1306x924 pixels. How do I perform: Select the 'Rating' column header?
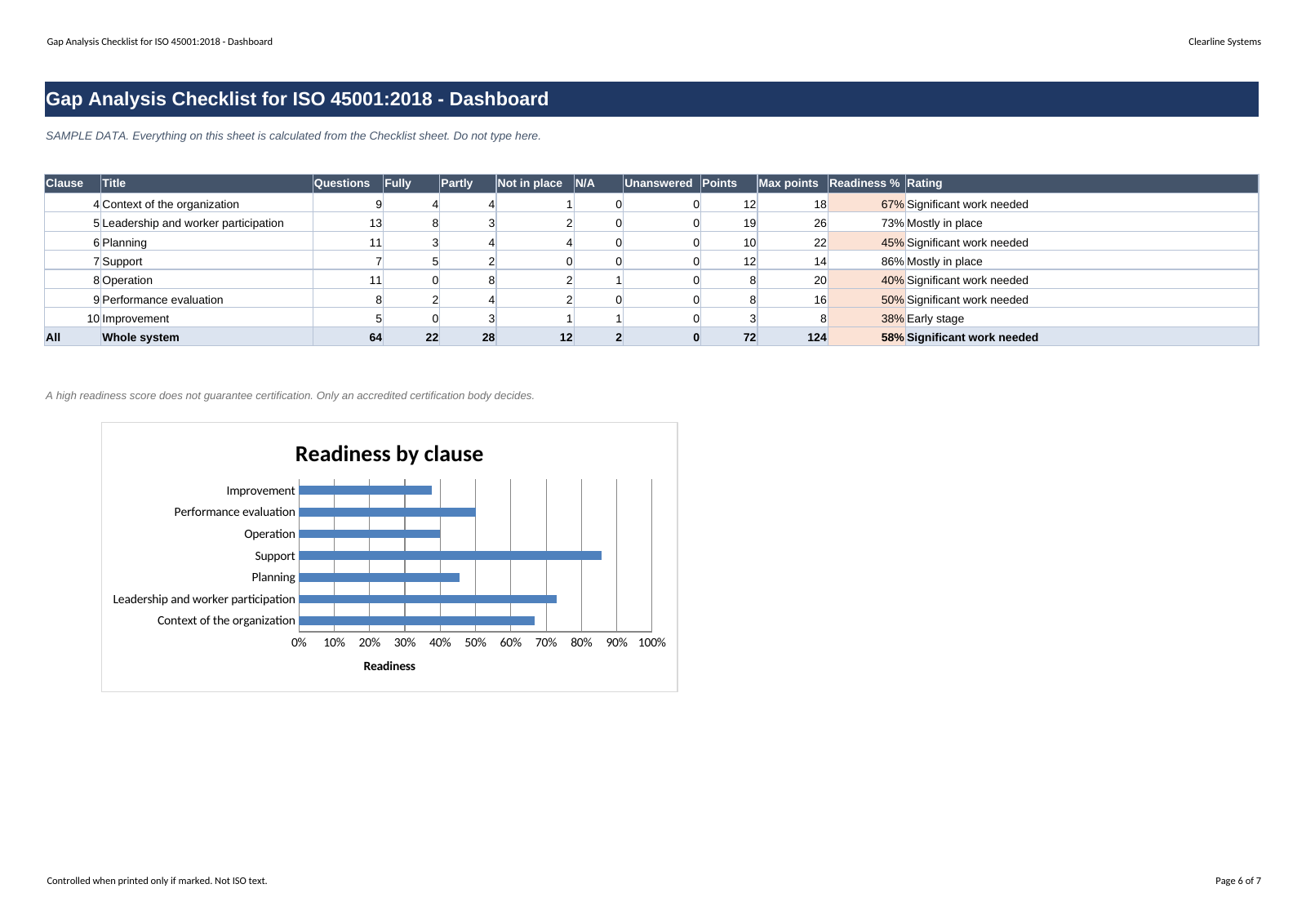coord(1082,183)
